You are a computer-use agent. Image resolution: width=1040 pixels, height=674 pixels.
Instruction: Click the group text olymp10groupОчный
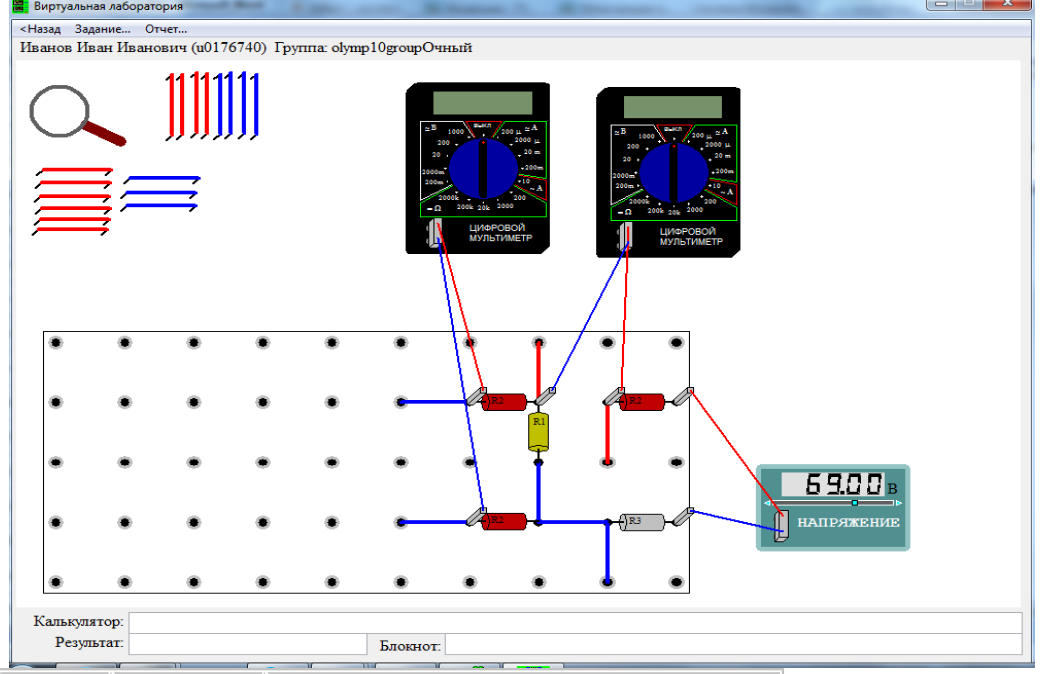(402, 48)
